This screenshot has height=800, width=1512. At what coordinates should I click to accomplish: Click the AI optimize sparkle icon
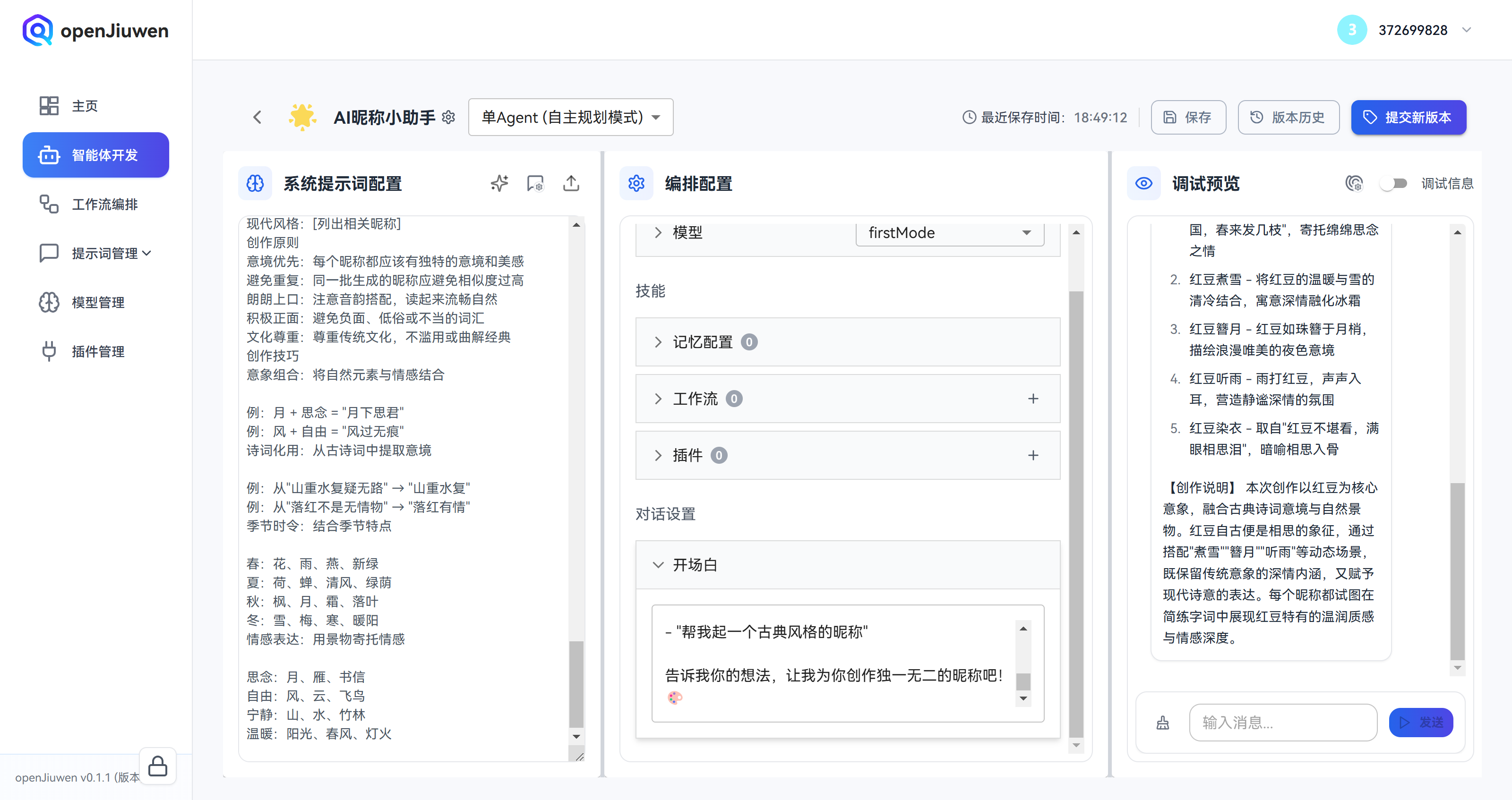[x=499, y=184]
